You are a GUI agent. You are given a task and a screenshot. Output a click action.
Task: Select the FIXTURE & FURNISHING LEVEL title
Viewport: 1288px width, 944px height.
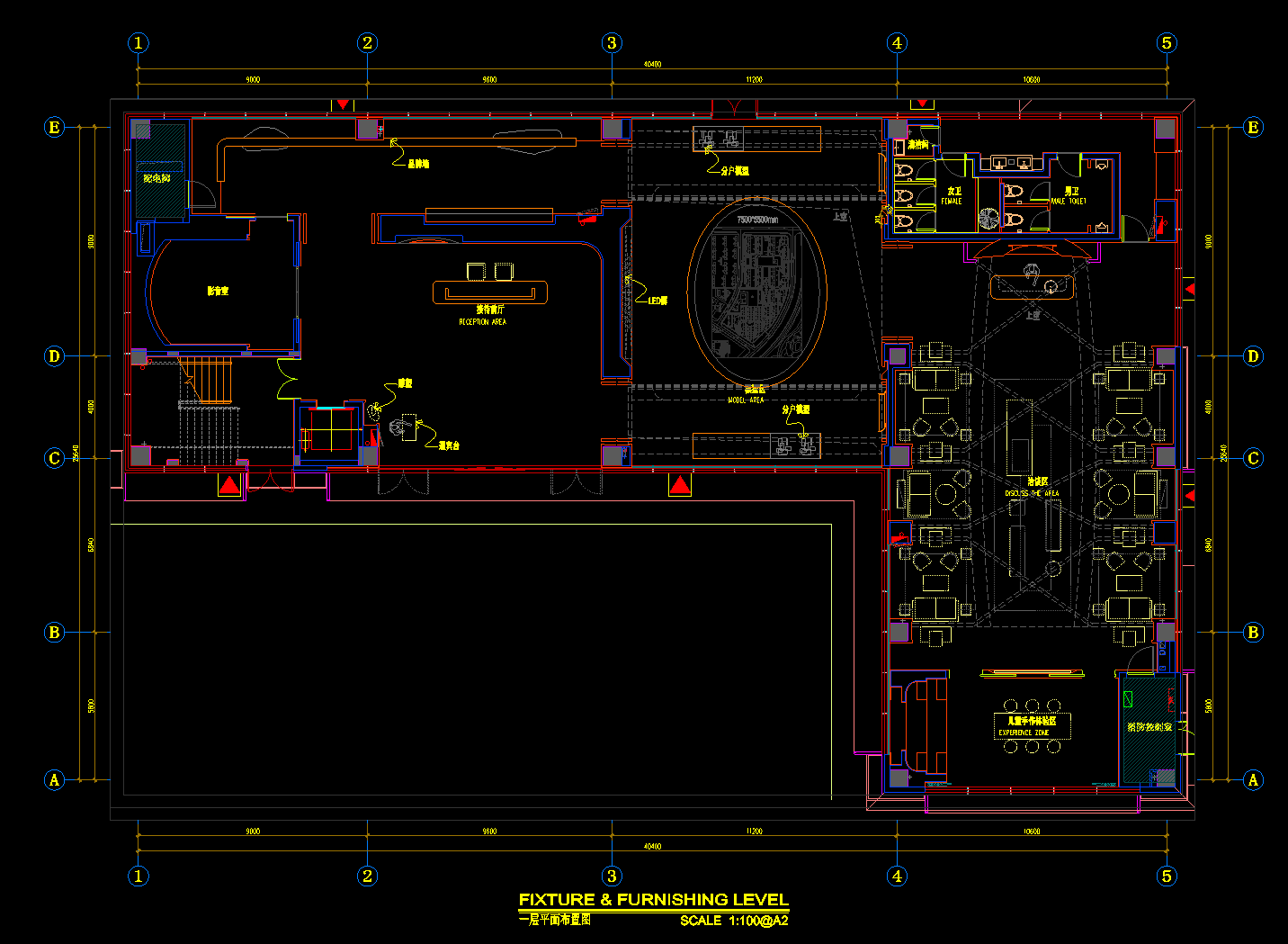pyautogui.click(x=654, y=899)
